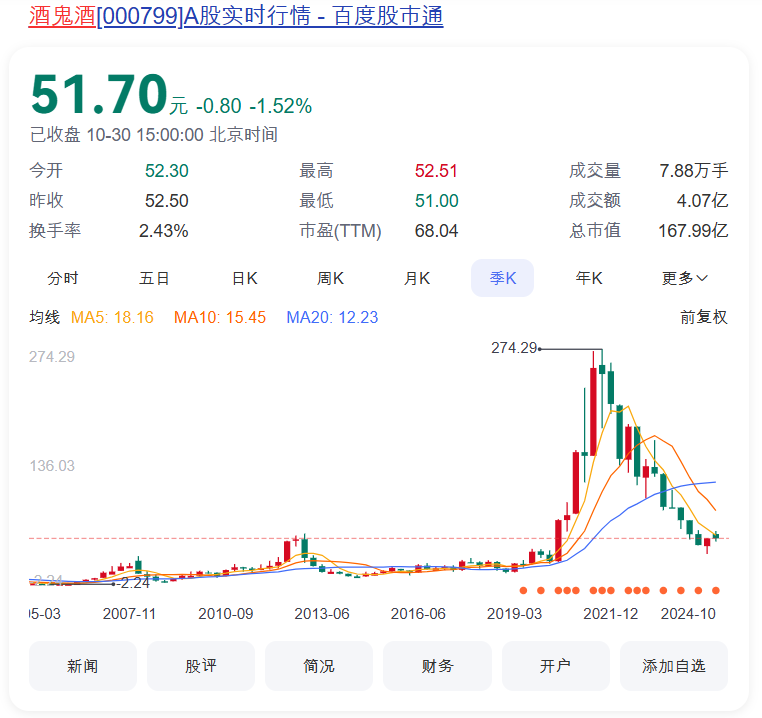Screen dimensions: 762x718
Task: Open the 股评 section
Action: coord(201,665)
